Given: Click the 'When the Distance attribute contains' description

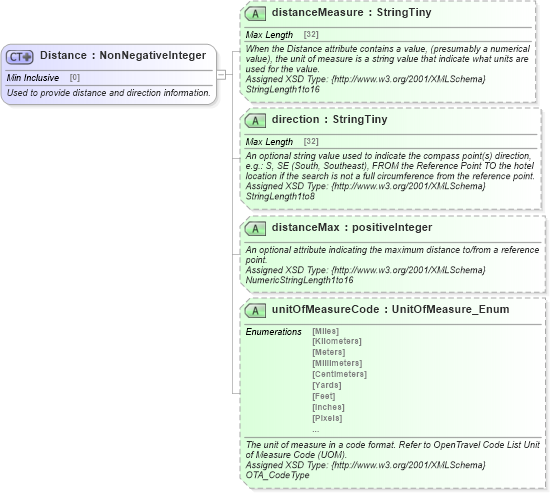Looking at the screenshot, I should (x=387, y=59).
